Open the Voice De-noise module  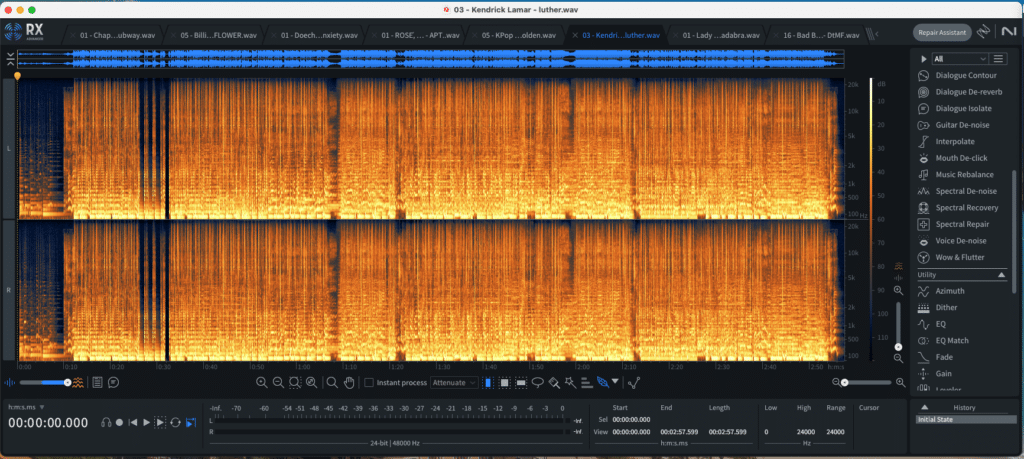coord(953,241)
